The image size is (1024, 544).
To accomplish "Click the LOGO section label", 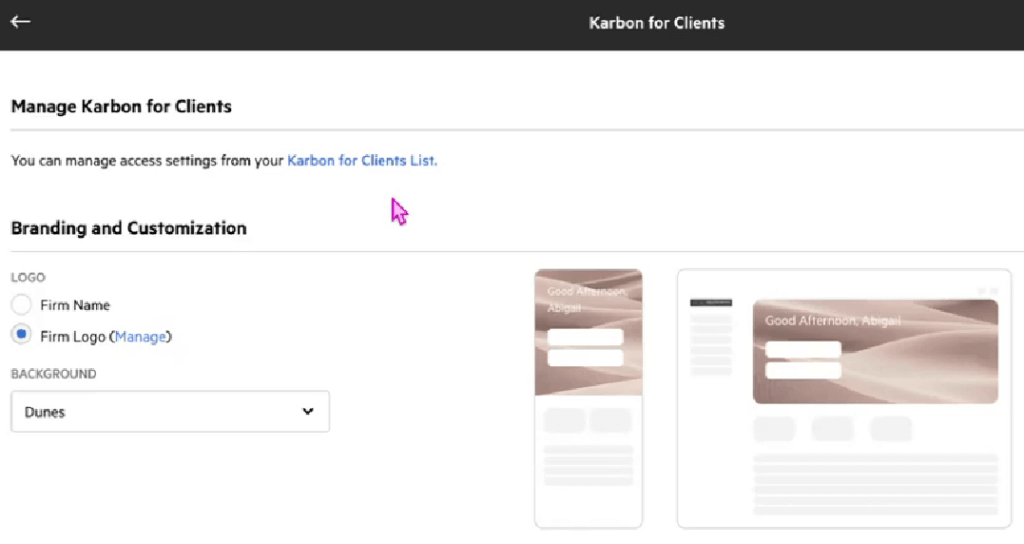I will pos(28,277).
